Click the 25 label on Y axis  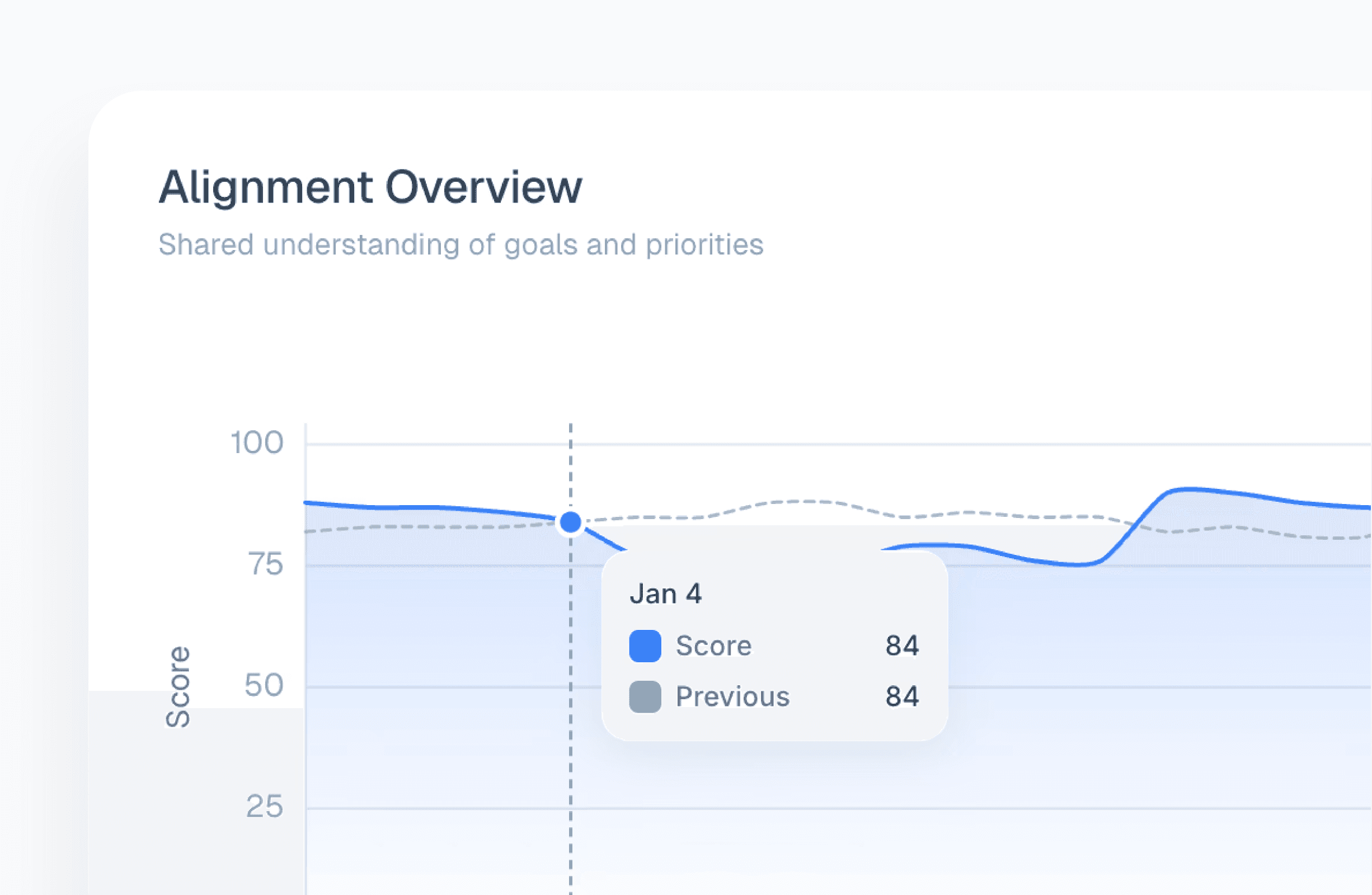click(265, 806)
